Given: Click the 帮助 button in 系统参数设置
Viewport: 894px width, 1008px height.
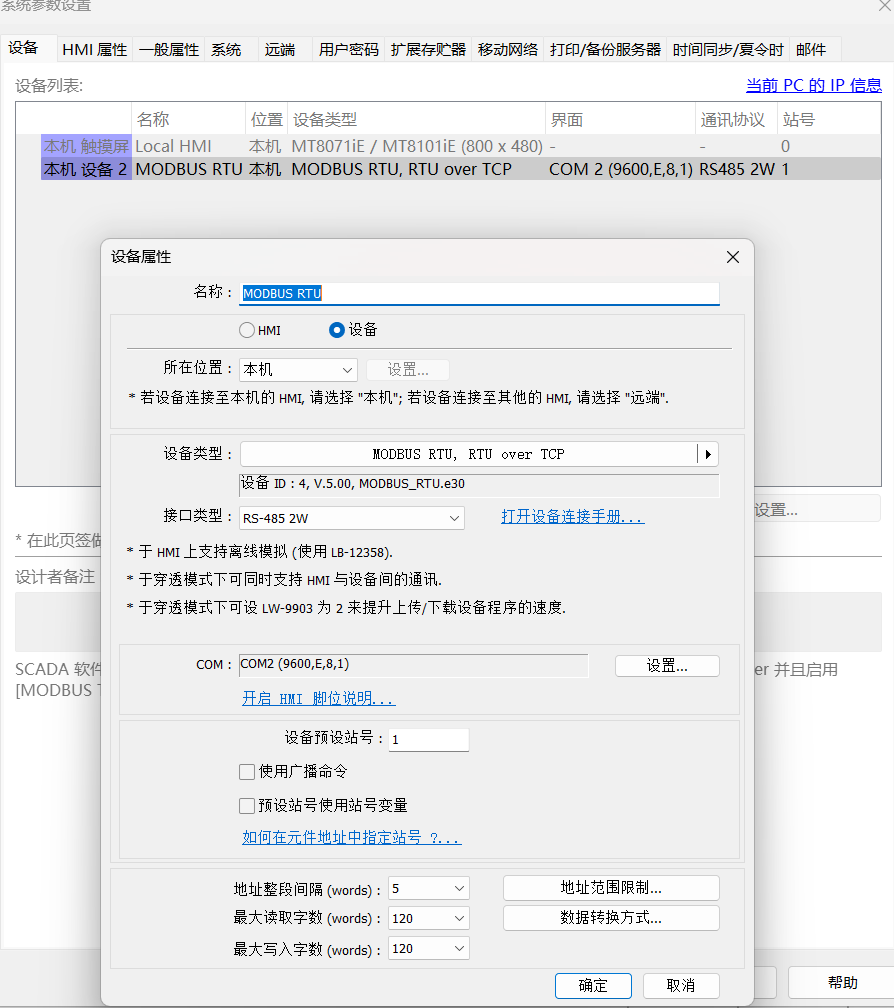Looking at the screenshot, I should coord(842,983).
